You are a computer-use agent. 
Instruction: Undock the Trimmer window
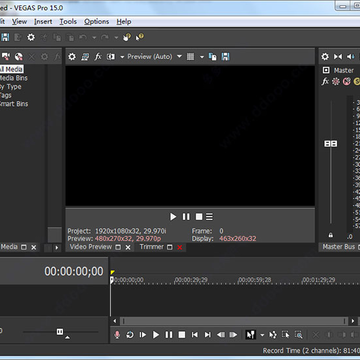[170, 247]
